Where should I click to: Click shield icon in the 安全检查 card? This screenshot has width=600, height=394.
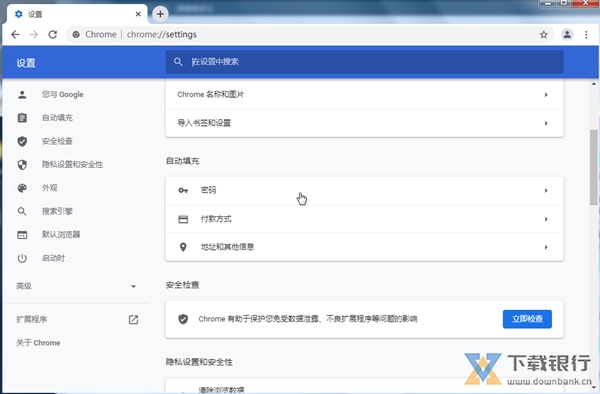tap(183, 319)
